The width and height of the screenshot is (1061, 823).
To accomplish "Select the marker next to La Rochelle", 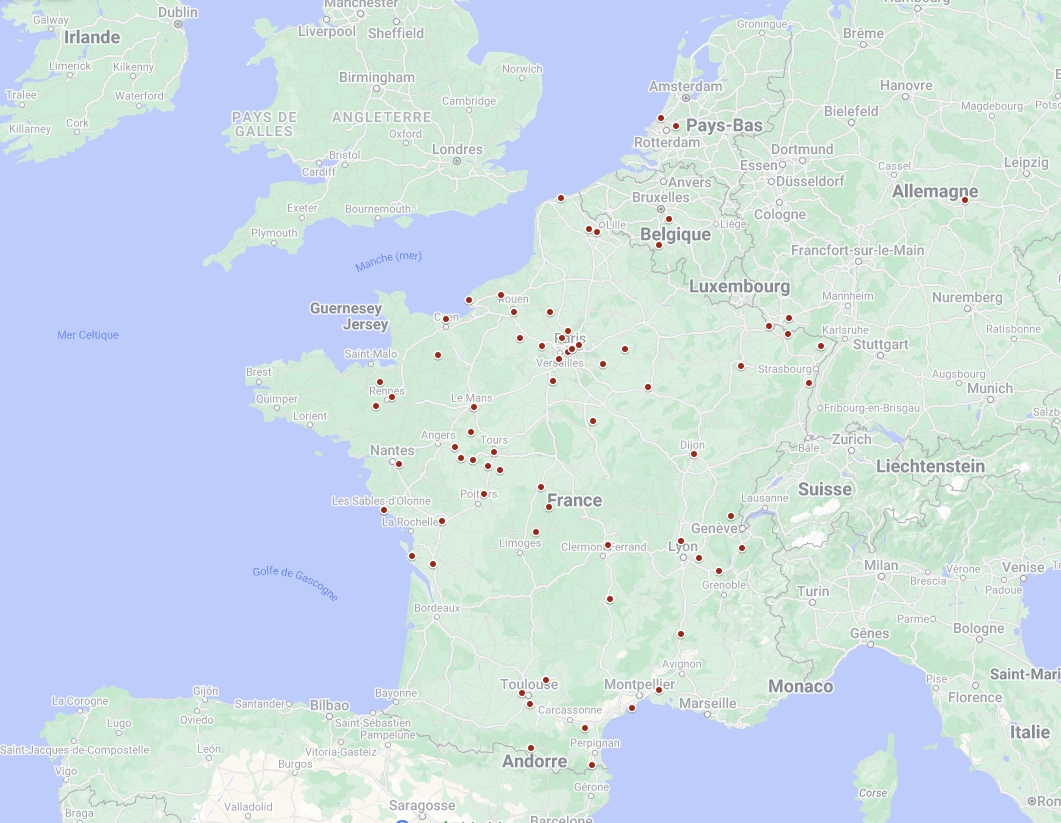I will pyautogui.click(x=441, y=521).
